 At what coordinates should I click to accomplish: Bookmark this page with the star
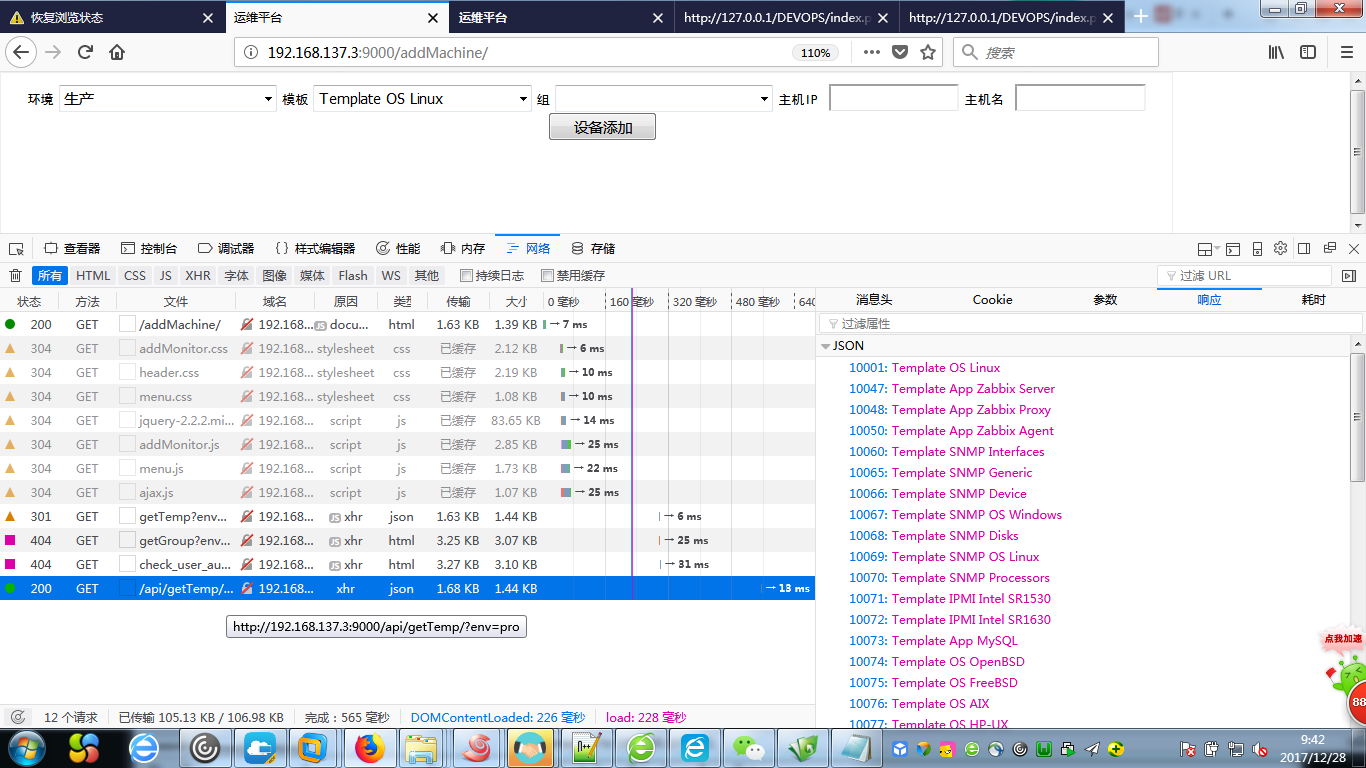click(x=928, y=52)
